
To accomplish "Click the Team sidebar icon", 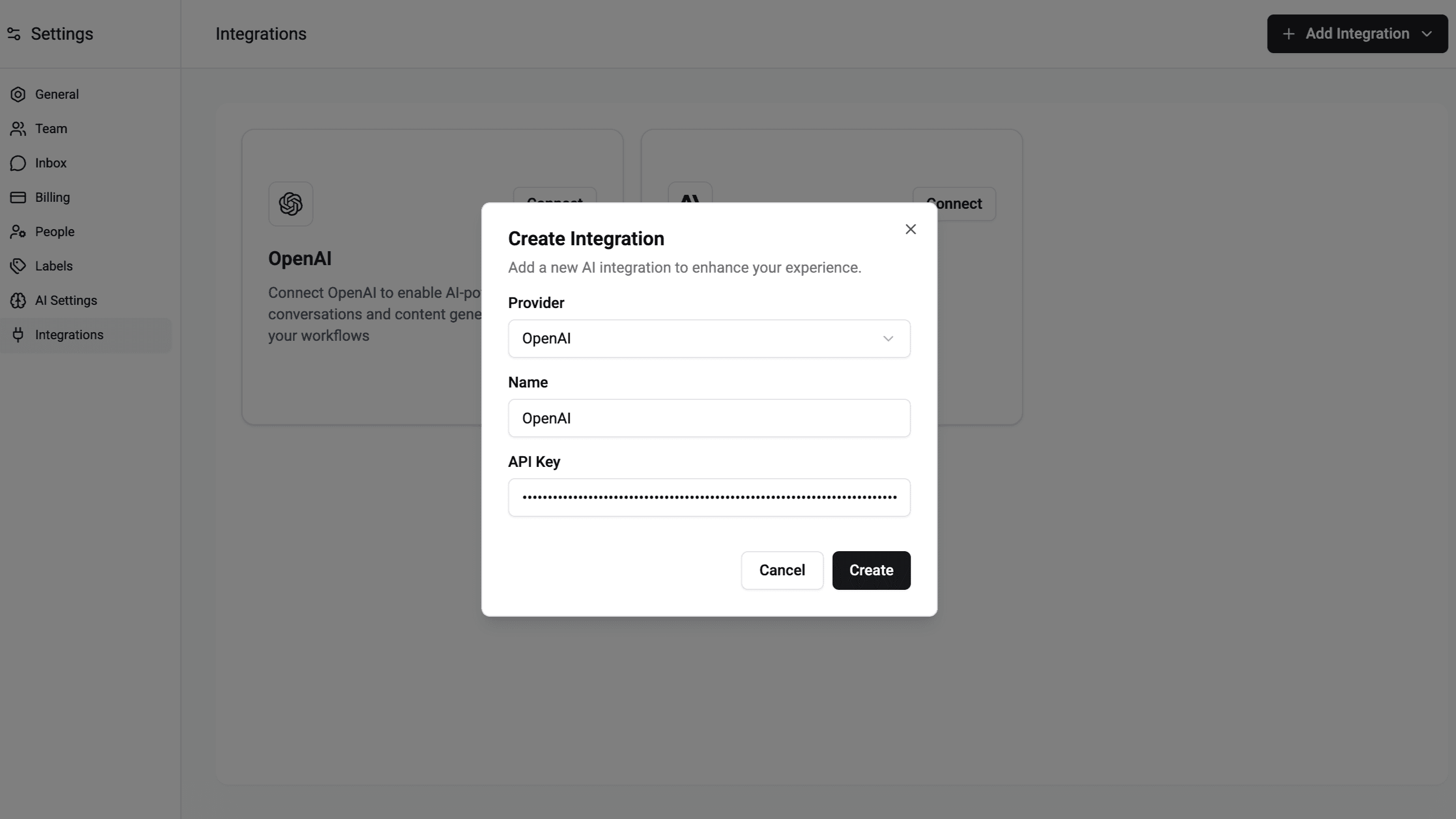I will pos(18,128).
